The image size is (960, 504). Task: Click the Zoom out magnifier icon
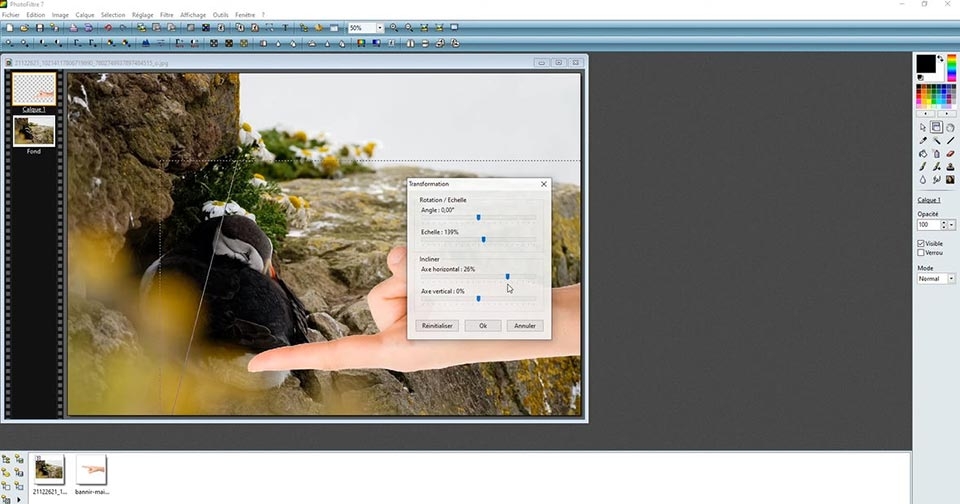pos(408,28)
